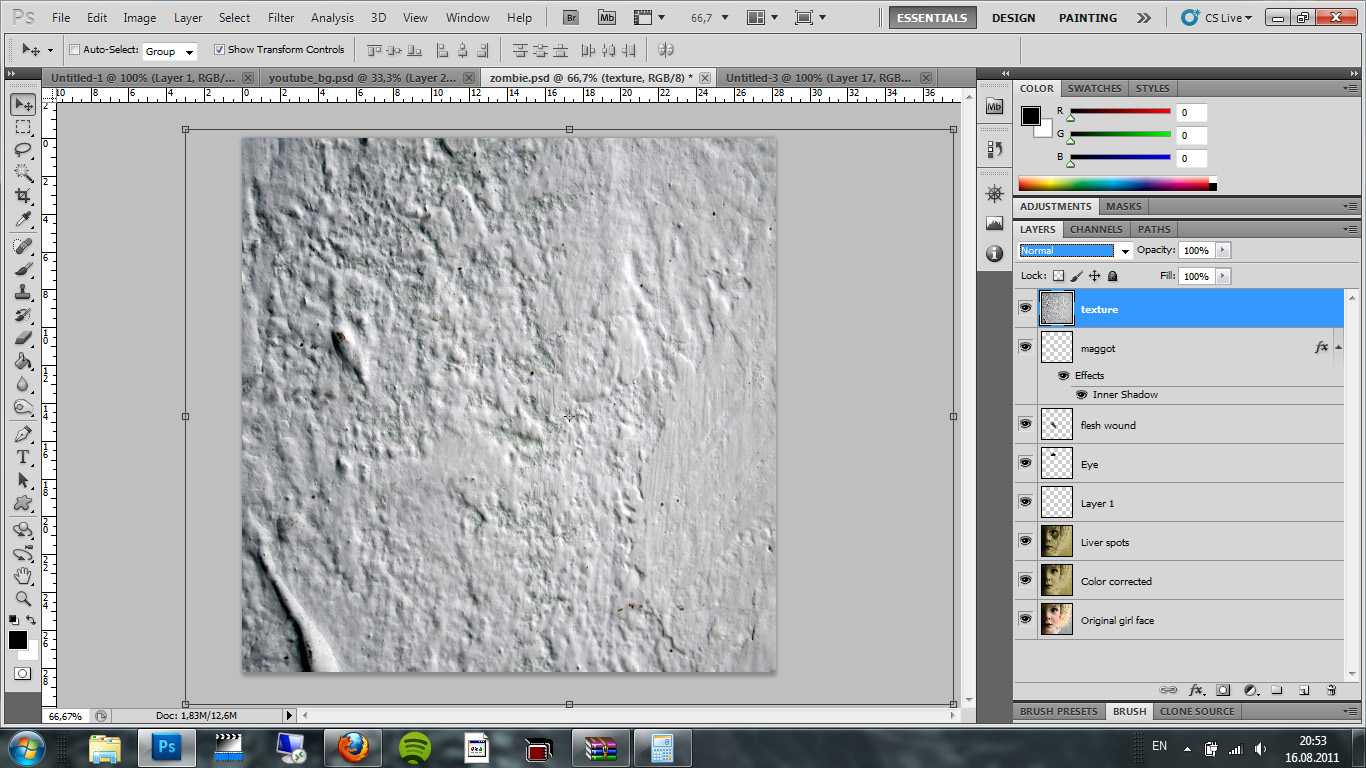The width and height of the screenshot is (1366, 768).
Task: Select the Spot Healing Brush tool
Action: 23,246
